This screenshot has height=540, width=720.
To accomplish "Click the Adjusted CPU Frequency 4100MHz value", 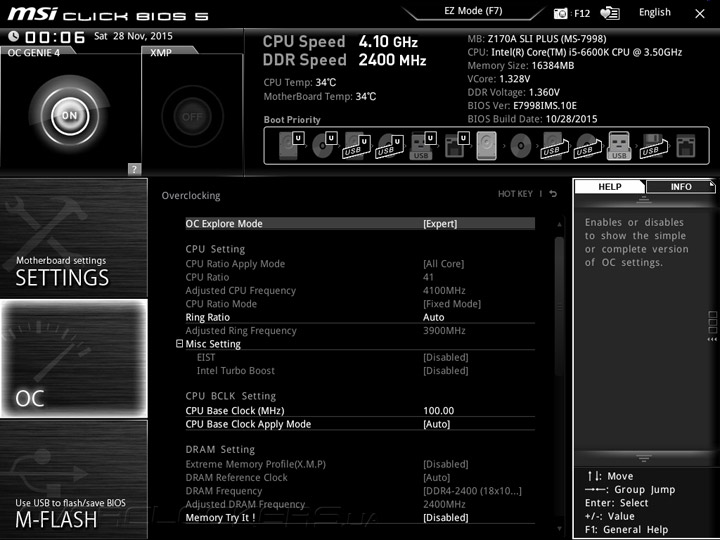I will coord(444,290).
